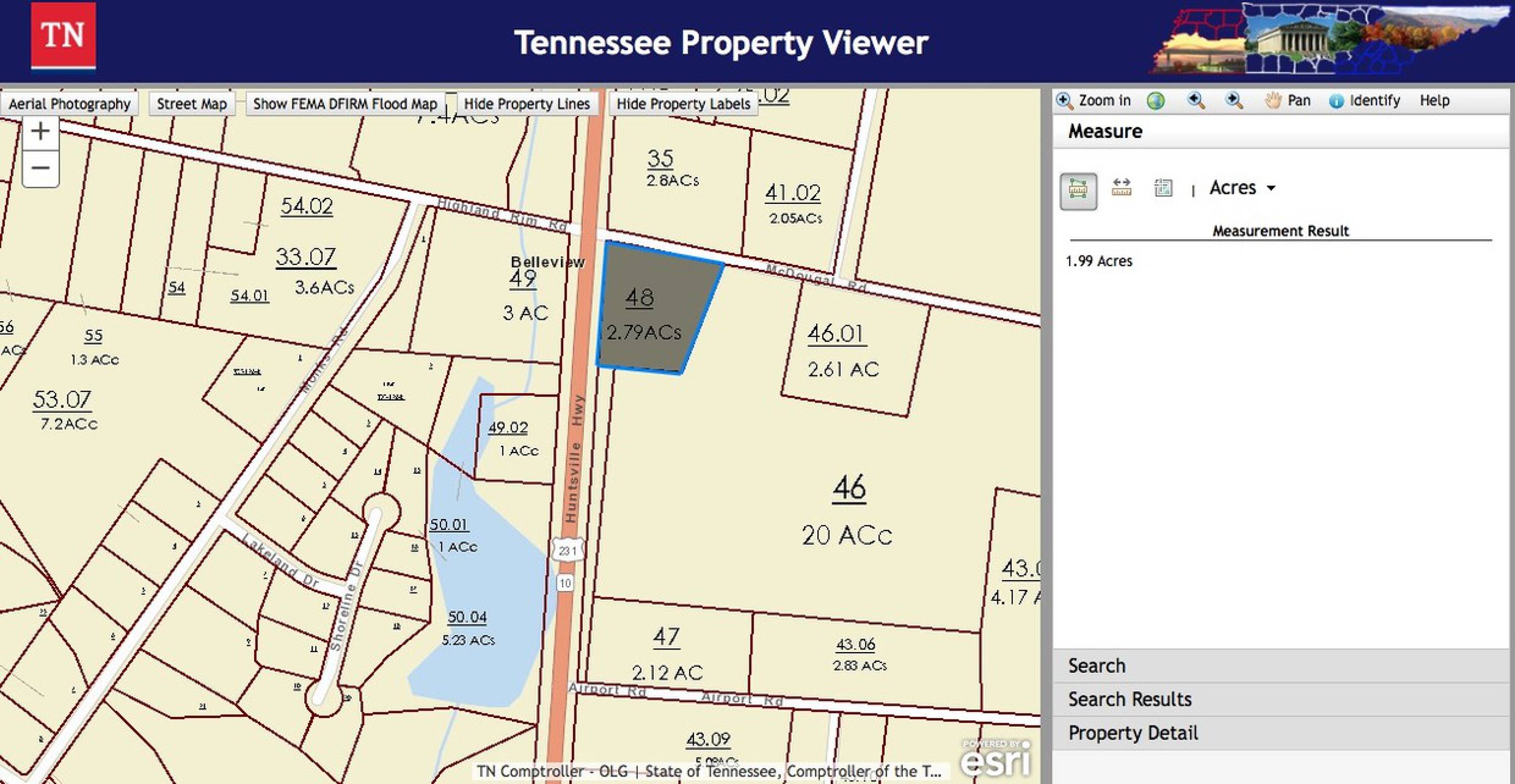The width and height of the screenshot is (1515, 784).
Task: Switch to Street Map basemap
Action: click(x=192, y=104)
